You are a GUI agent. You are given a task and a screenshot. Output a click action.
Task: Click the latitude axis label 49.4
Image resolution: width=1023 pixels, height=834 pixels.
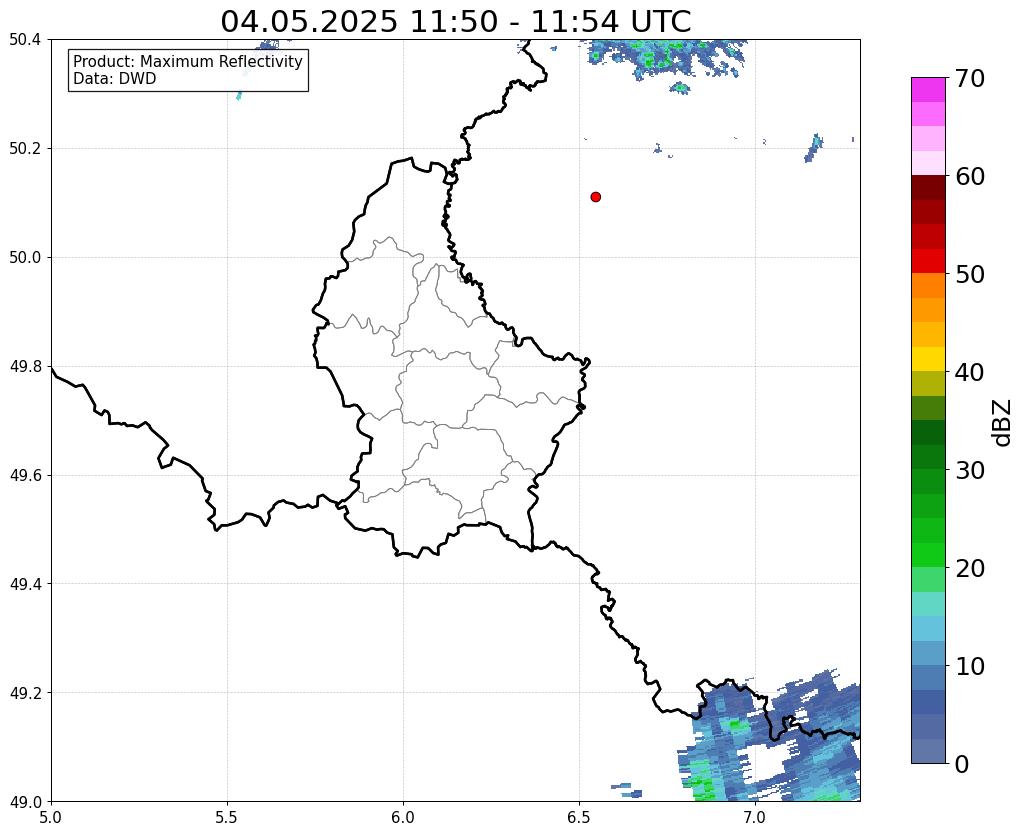click(x=25, y=583)
